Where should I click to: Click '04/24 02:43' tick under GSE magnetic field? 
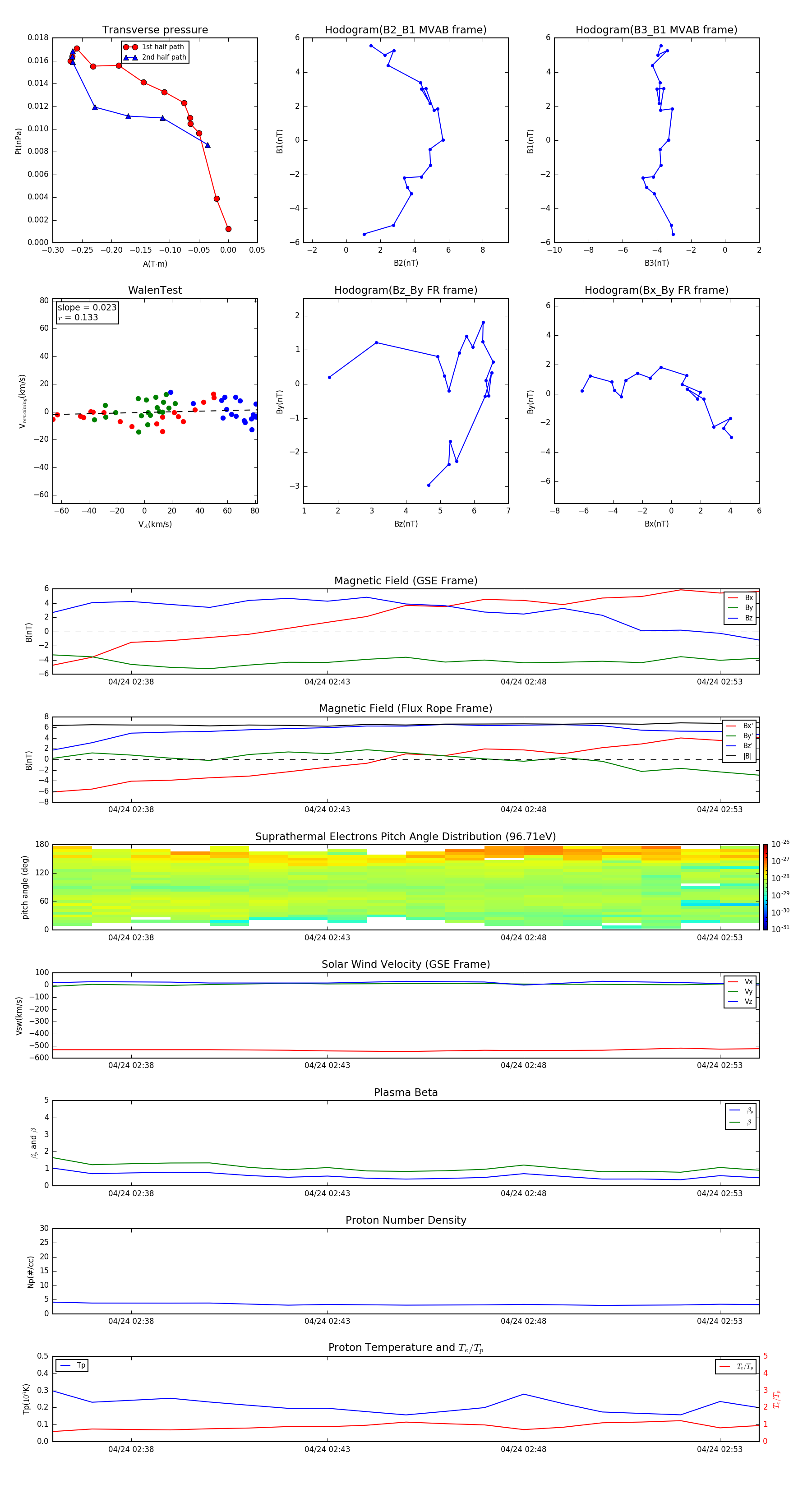click(327, 682)
